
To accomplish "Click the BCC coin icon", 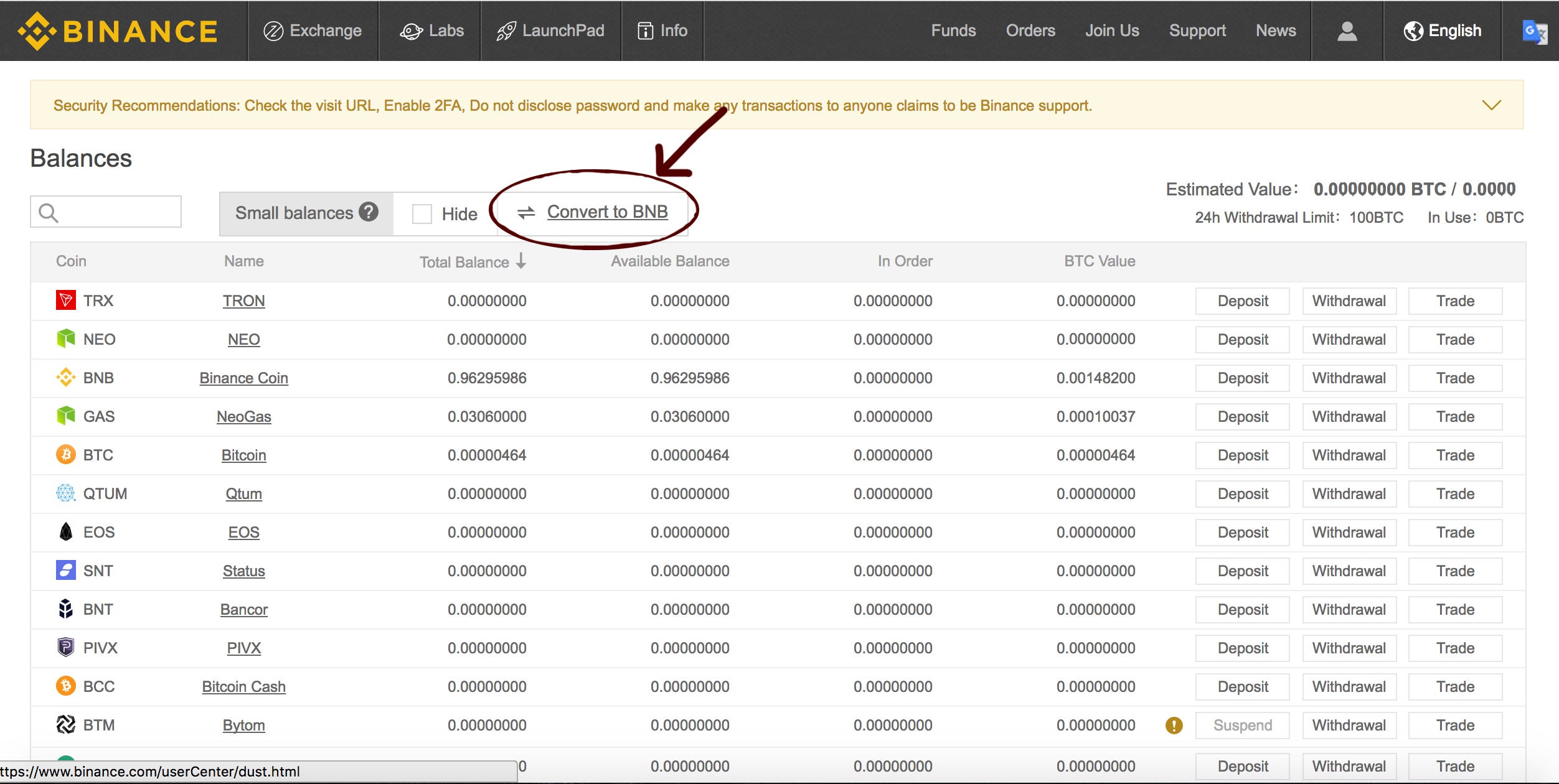I will [65, 686].
